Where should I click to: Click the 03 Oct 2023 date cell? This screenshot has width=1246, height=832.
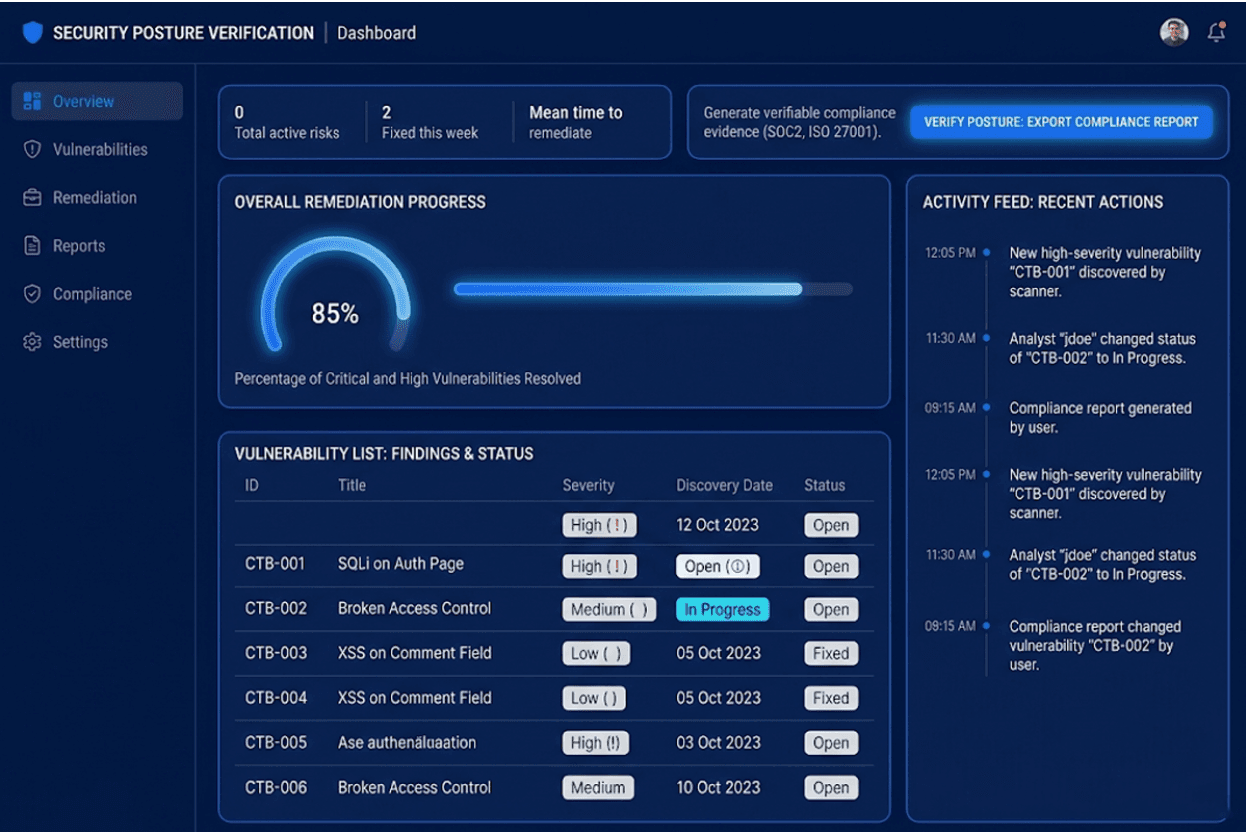pyautogui.click(x=719, y=743)
